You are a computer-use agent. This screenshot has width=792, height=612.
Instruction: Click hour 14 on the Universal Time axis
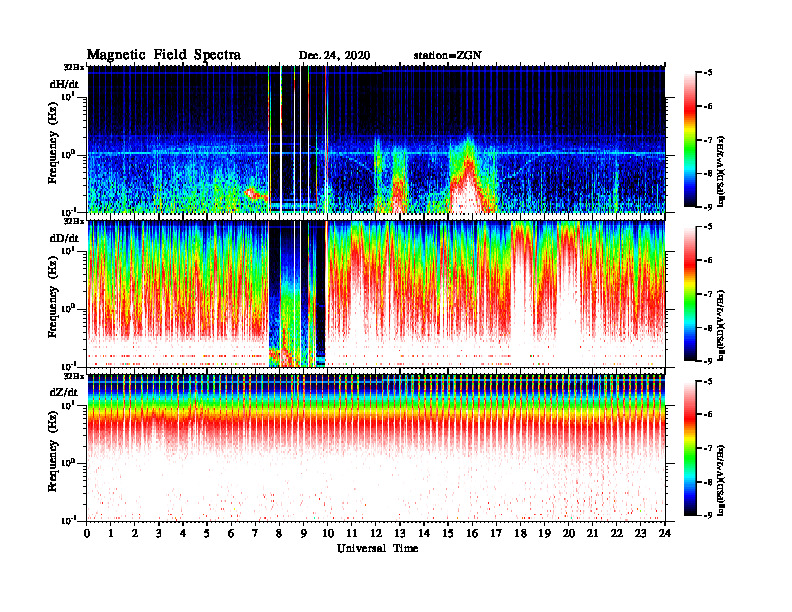click(x=424, y=534)
